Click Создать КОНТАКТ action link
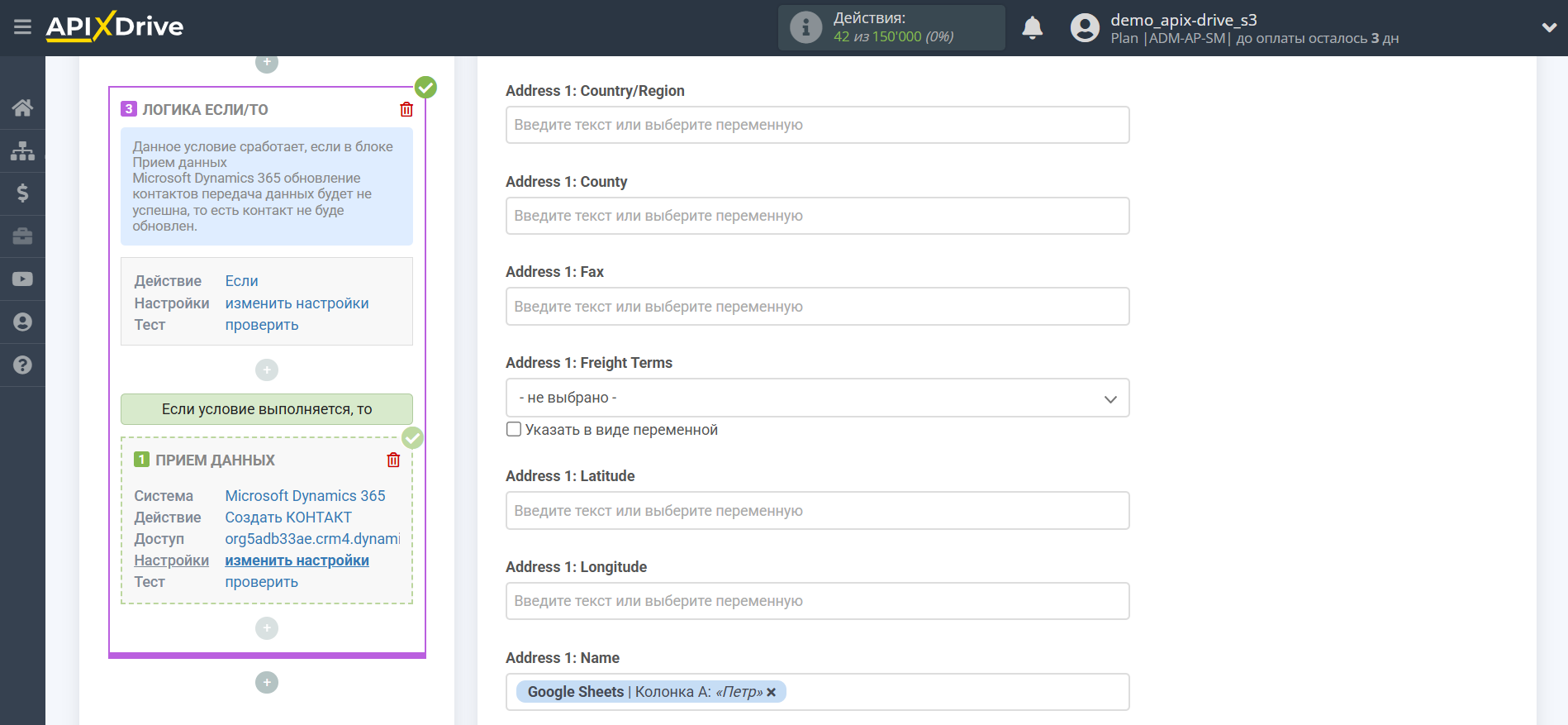This screenshot has height=725, width=1568. click(288, 518)
